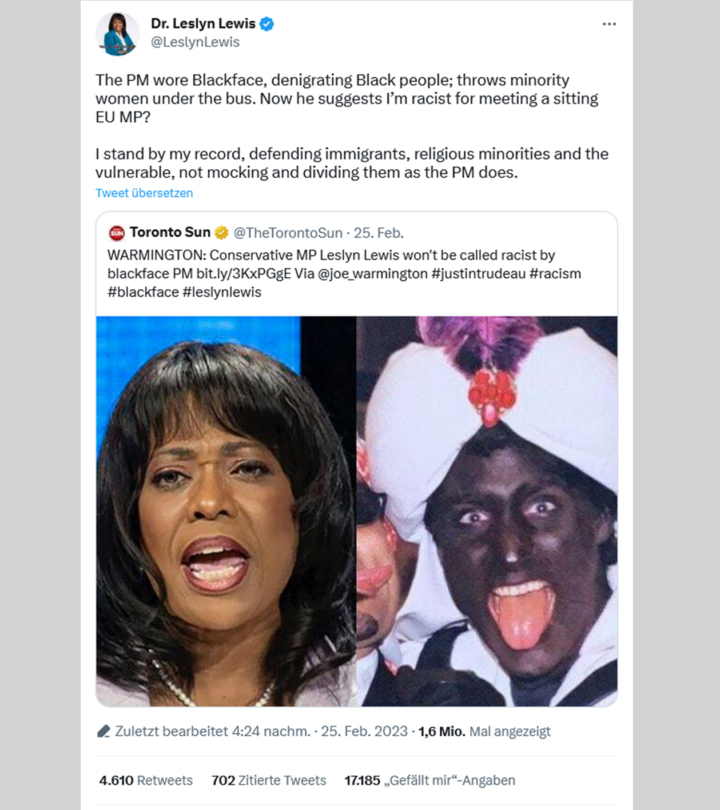Open the bit.ly/3KxPGgE link

(244, 274)
